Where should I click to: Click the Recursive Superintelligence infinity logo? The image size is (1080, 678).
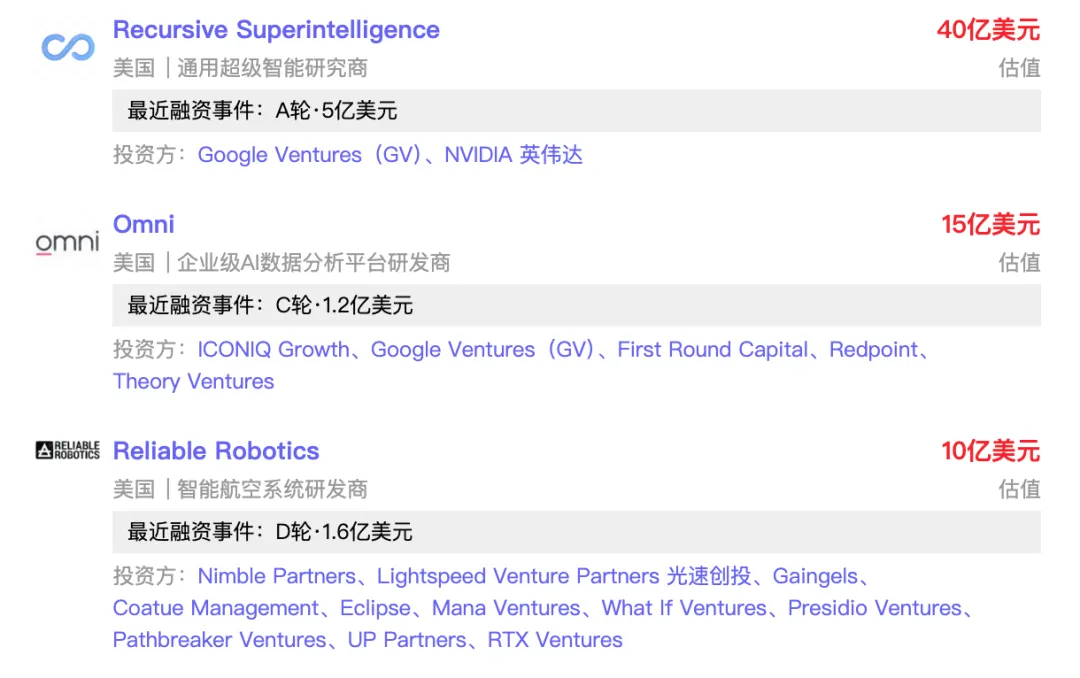click(x=68, y=46)
